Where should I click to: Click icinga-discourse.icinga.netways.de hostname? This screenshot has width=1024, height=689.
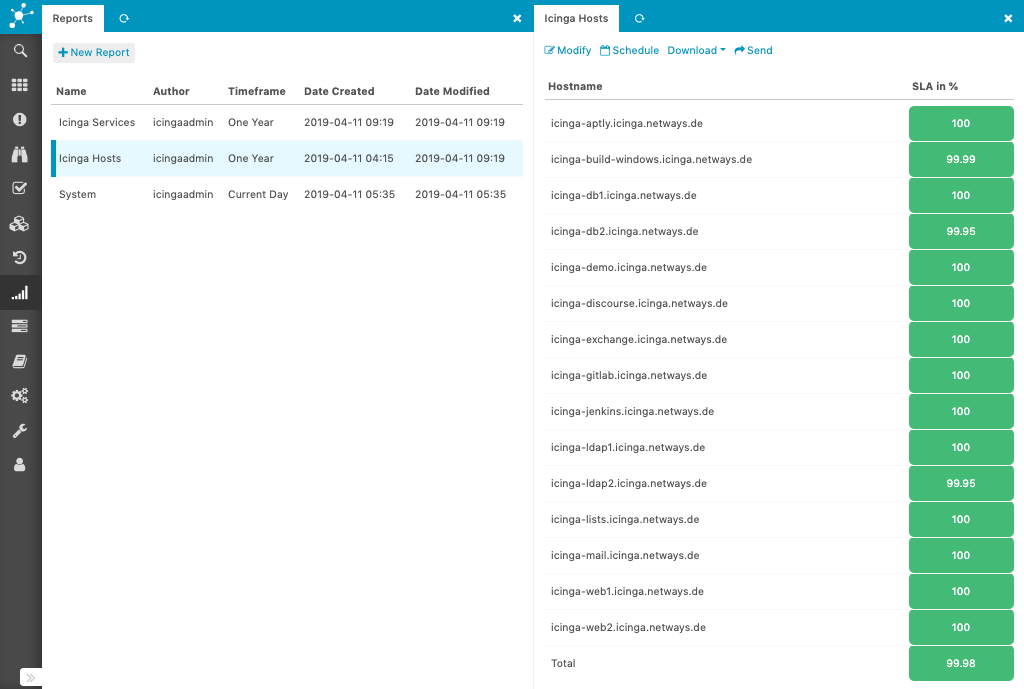coord(639,303)
